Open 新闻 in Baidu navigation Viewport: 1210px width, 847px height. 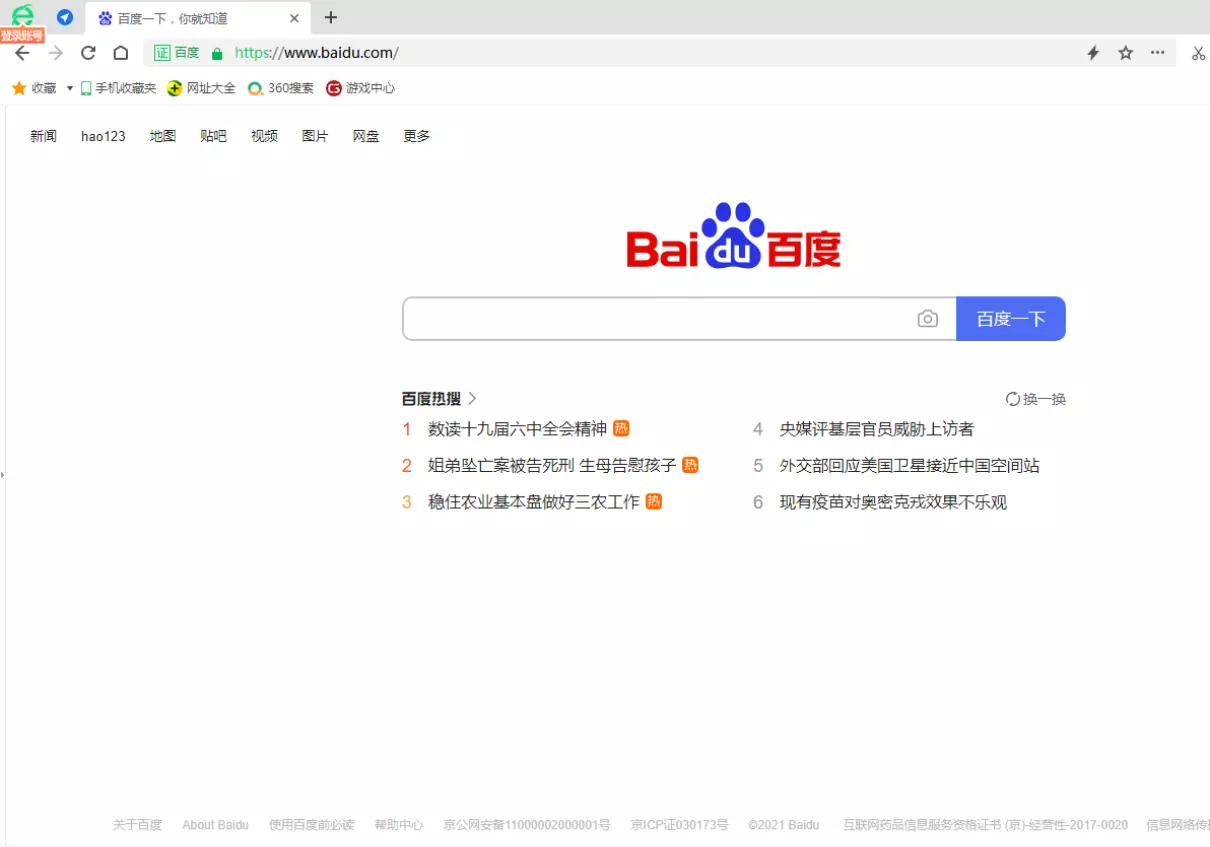tap(43, 136)
